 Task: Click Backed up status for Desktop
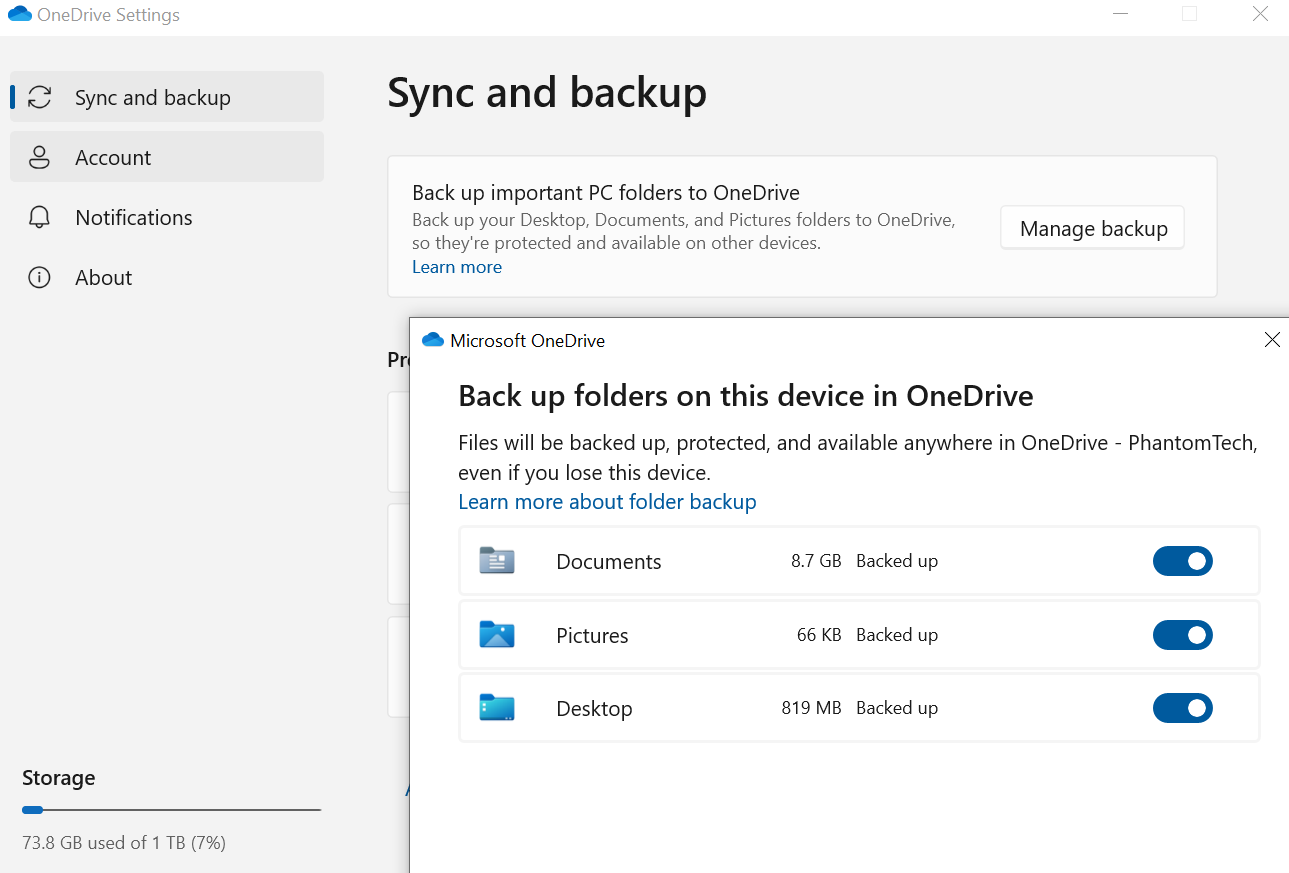point(897,708)
